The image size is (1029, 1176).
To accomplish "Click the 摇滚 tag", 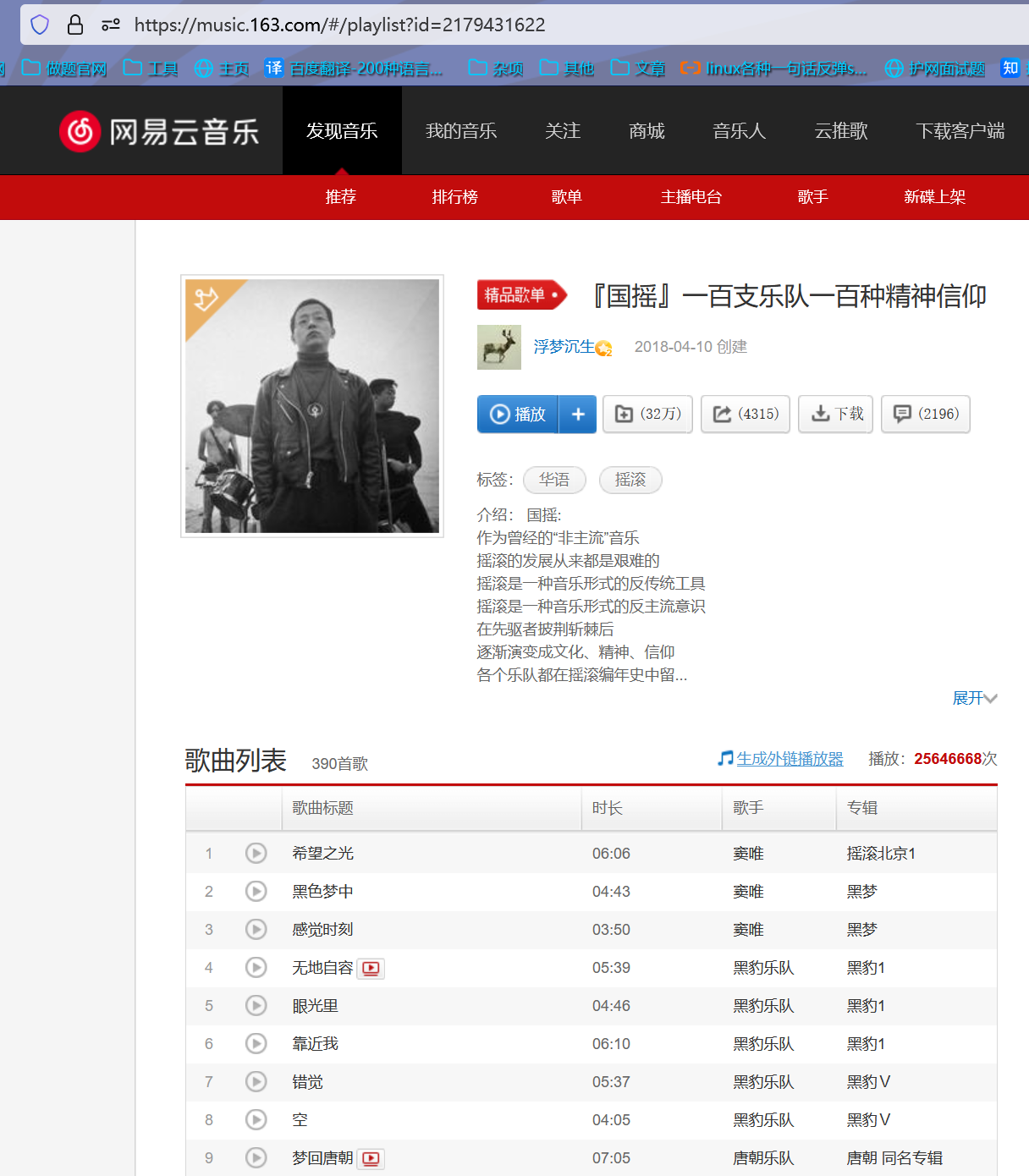I will 630,480.
